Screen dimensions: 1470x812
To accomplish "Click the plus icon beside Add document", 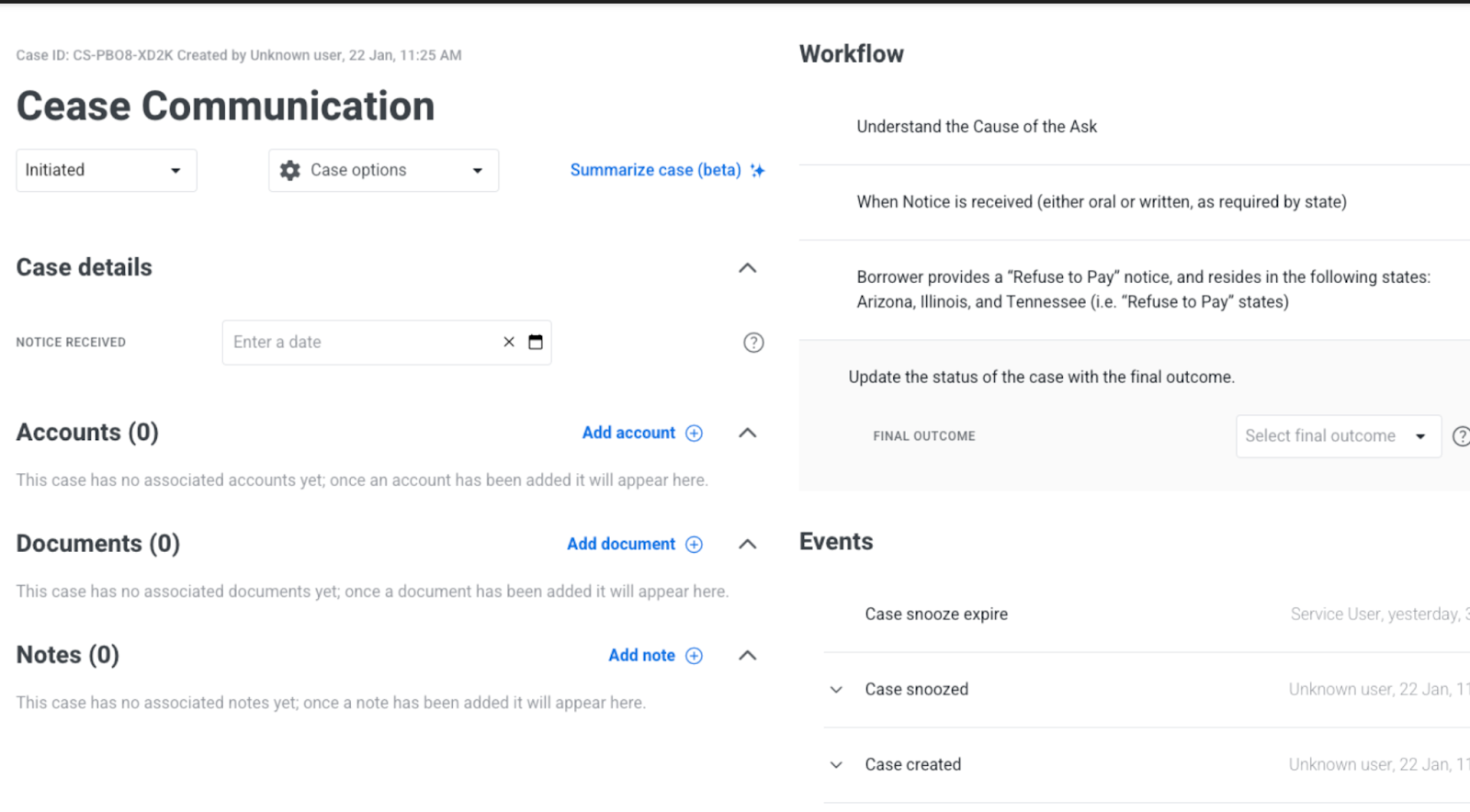I will pyautogui.click(x=695, y=544).
